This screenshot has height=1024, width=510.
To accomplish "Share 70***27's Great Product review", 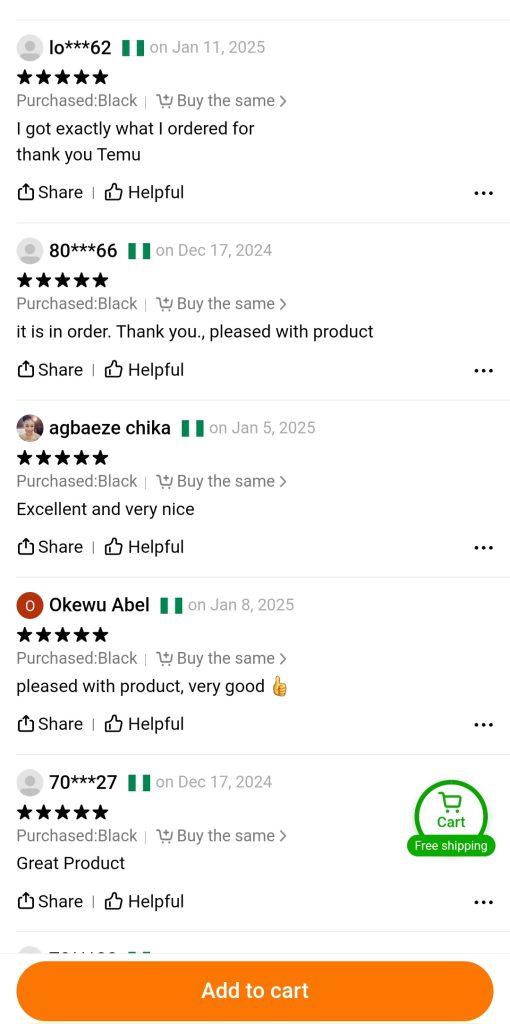I will (50, 901).
